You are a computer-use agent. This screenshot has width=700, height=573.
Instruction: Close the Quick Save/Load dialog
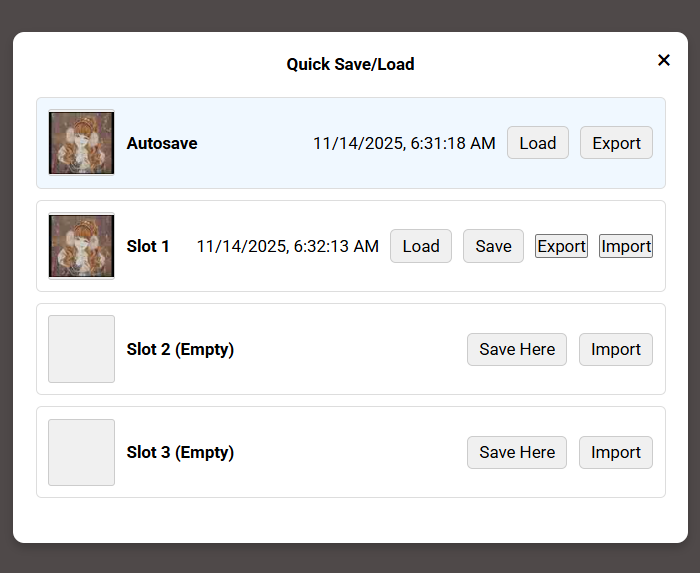663,60
